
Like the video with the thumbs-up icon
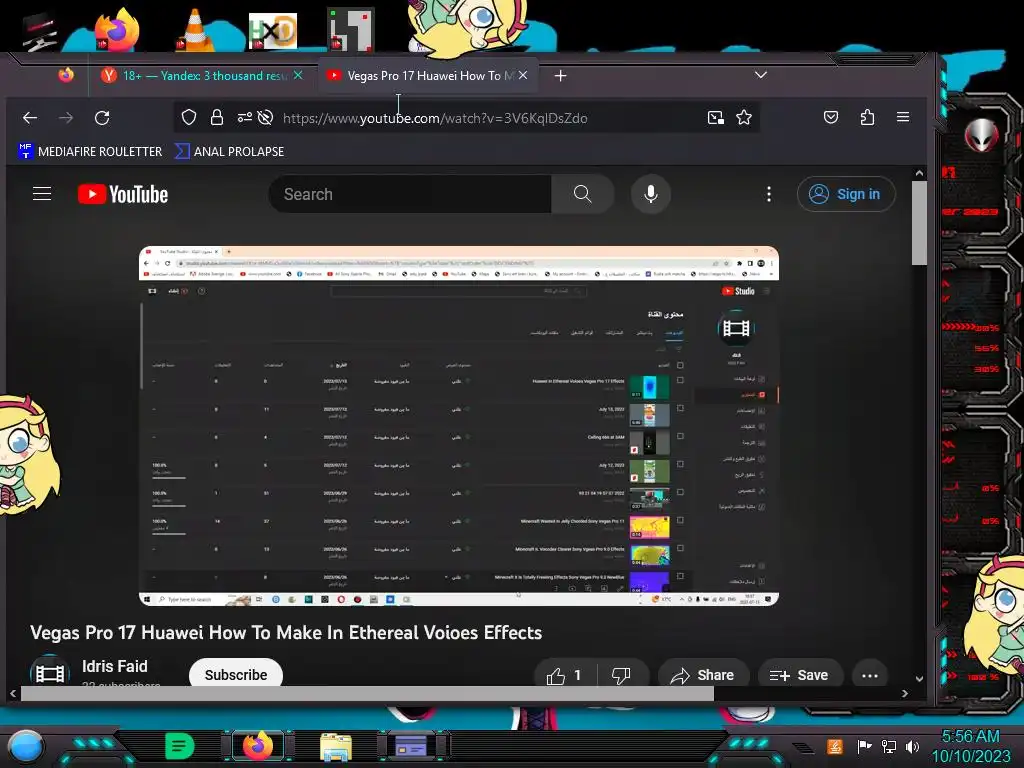click(x=565, y=675)
